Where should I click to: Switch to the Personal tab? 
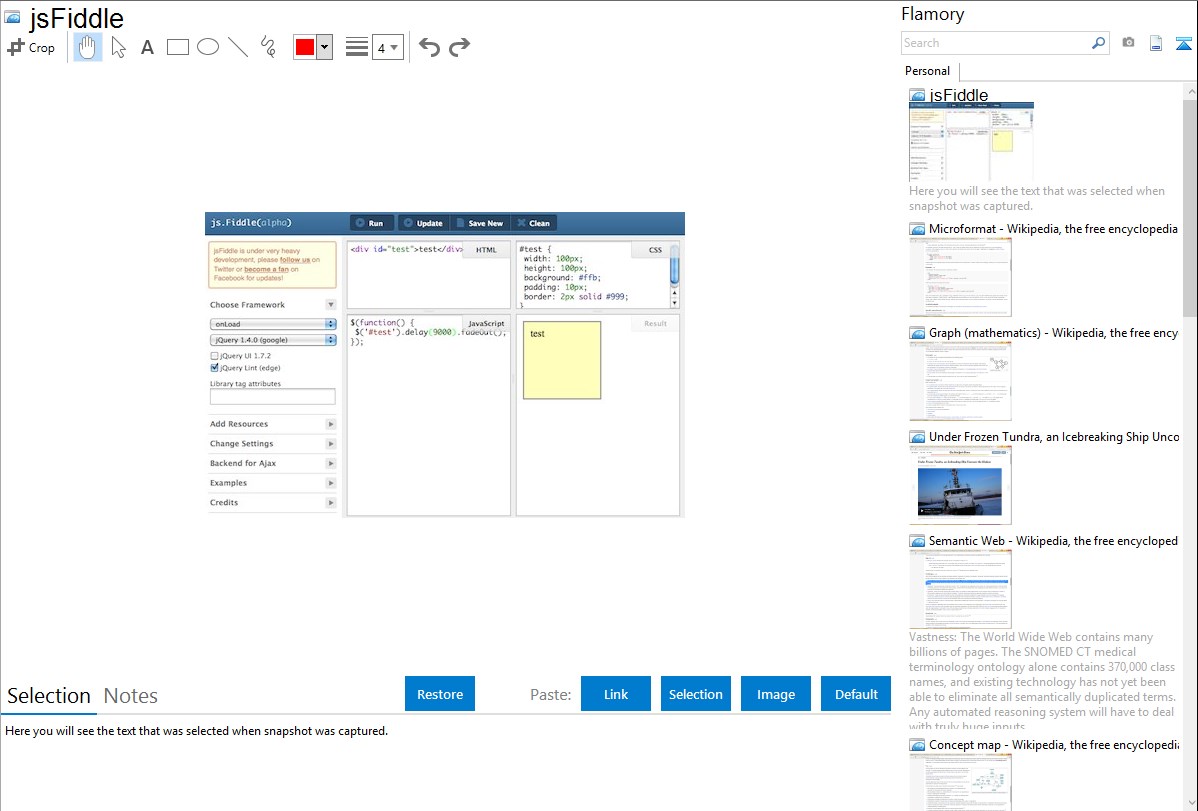(928, 70)
